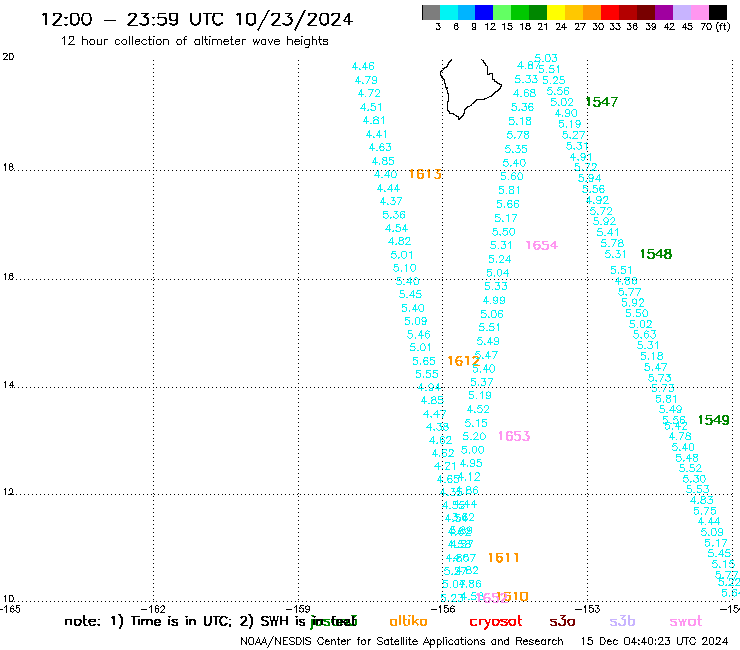The height and width of the screenshot is (650, 740).
Task: Click the wave height value 5.66
Action: tap(508, 204)
